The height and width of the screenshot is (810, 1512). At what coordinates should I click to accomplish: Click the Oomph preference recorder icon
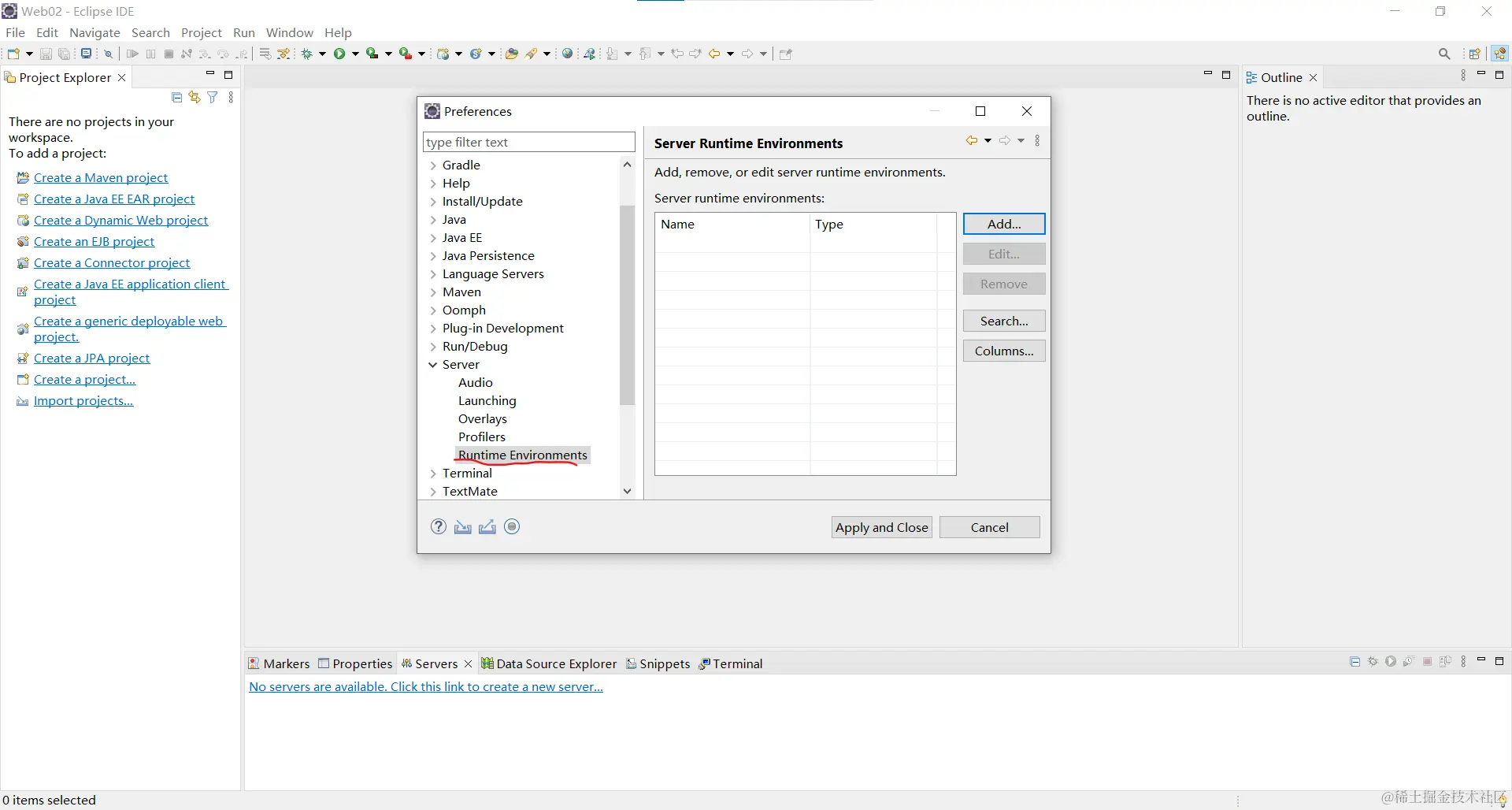tap(512, 526)
